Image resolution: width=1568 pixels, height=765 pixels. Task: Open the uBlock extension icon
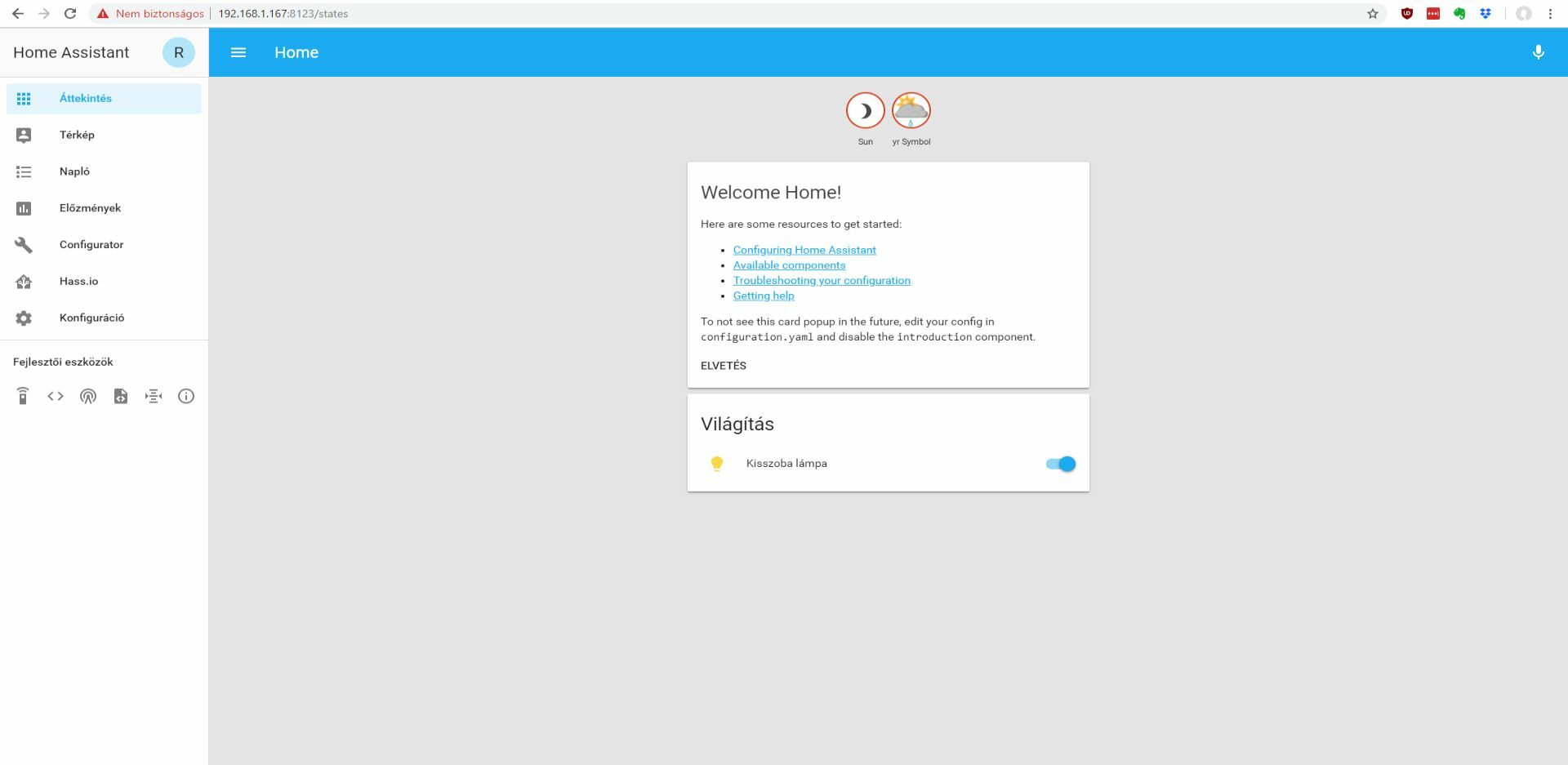point(1407,14)
